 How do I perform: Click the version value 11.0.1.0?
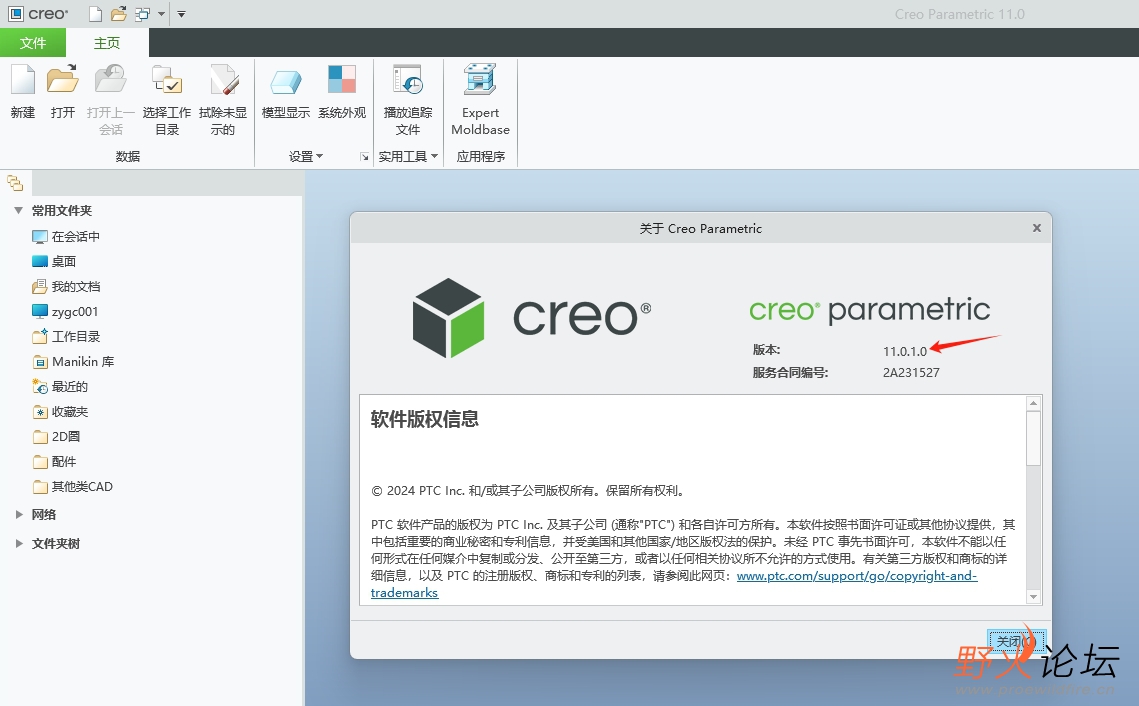(x=904, y=352)
